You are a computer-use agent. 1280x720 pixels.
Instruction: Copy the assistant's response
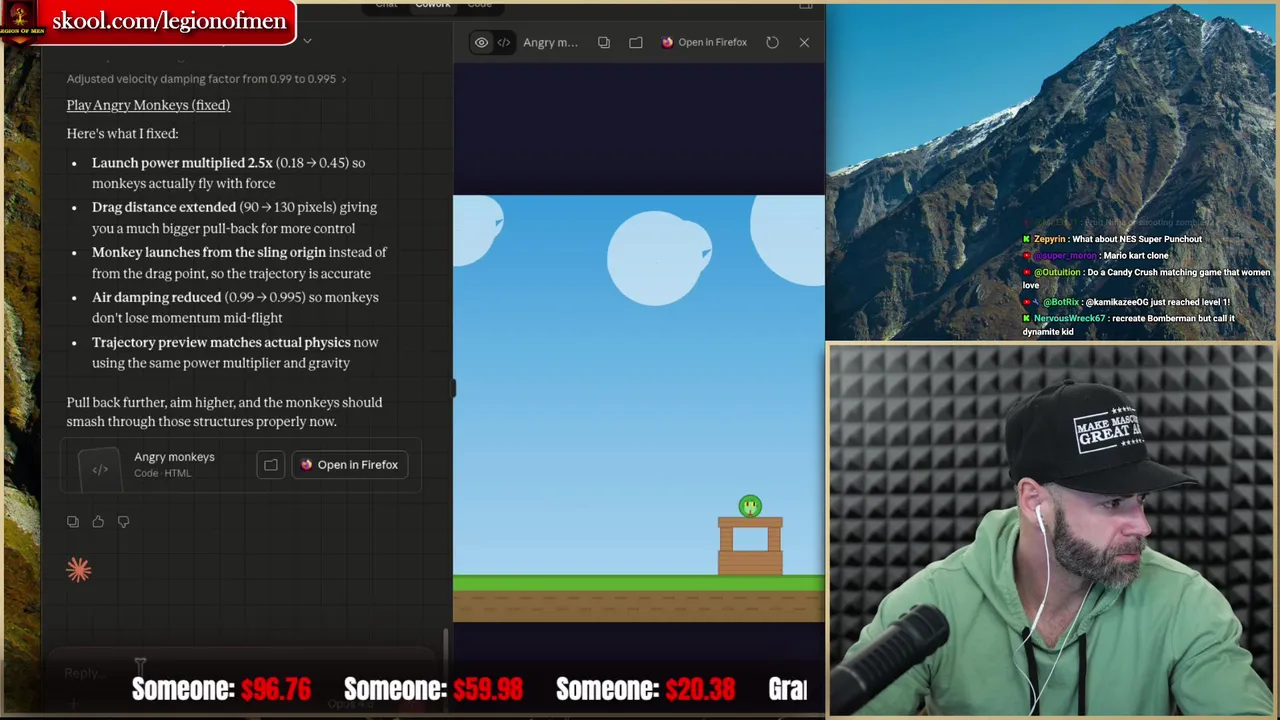(x=73, y=521)
